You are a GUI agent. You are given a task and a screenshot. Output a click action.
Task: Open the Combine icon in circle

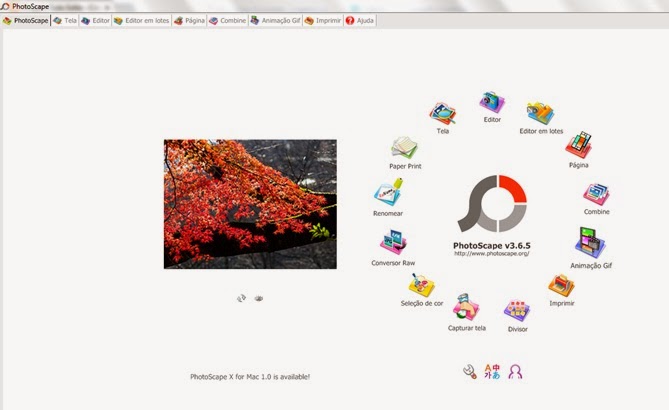click(x=596, y=194)
